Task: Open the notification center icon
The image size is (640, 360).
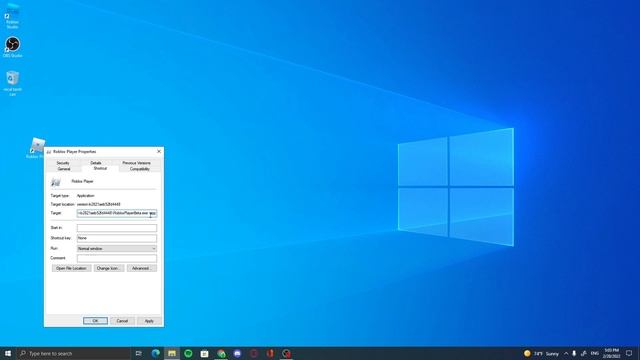Action: pos(629,353)
